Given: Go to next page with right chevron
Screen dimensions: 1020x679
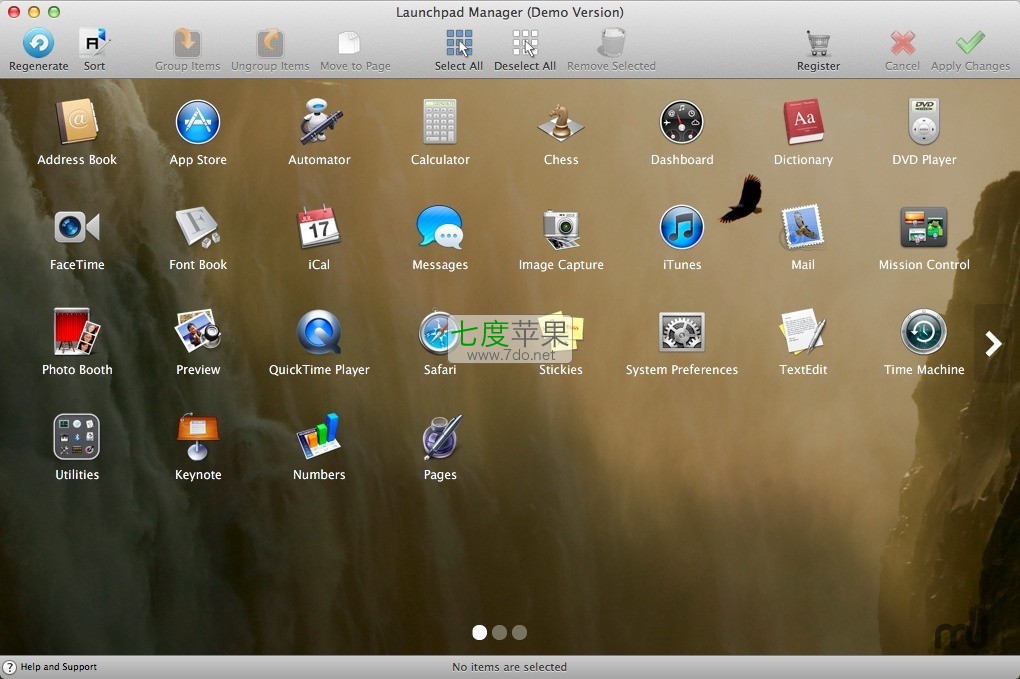Looking at the screenshot, I should coord(993,344).
